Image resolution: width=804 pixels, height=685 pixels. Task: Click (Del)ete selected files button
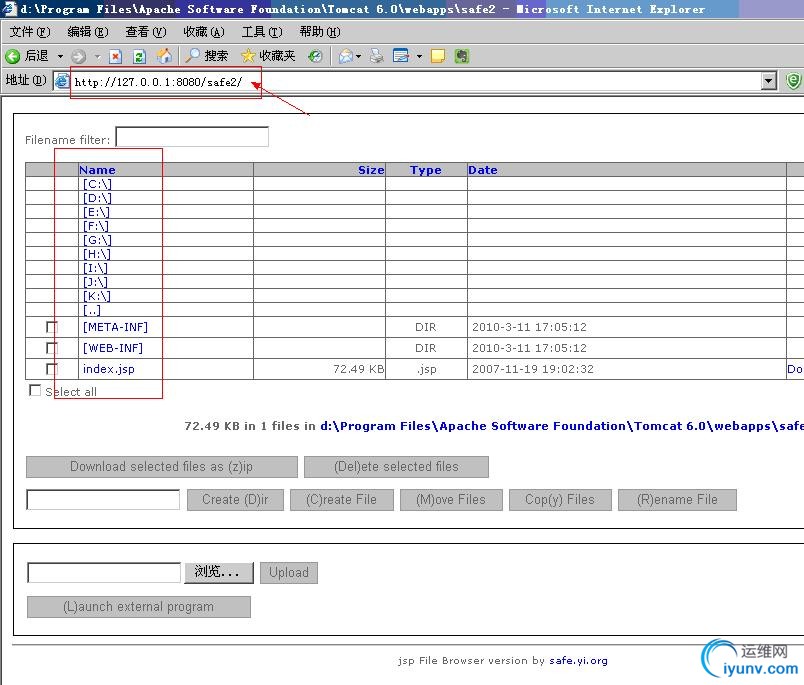coord(396,467)
